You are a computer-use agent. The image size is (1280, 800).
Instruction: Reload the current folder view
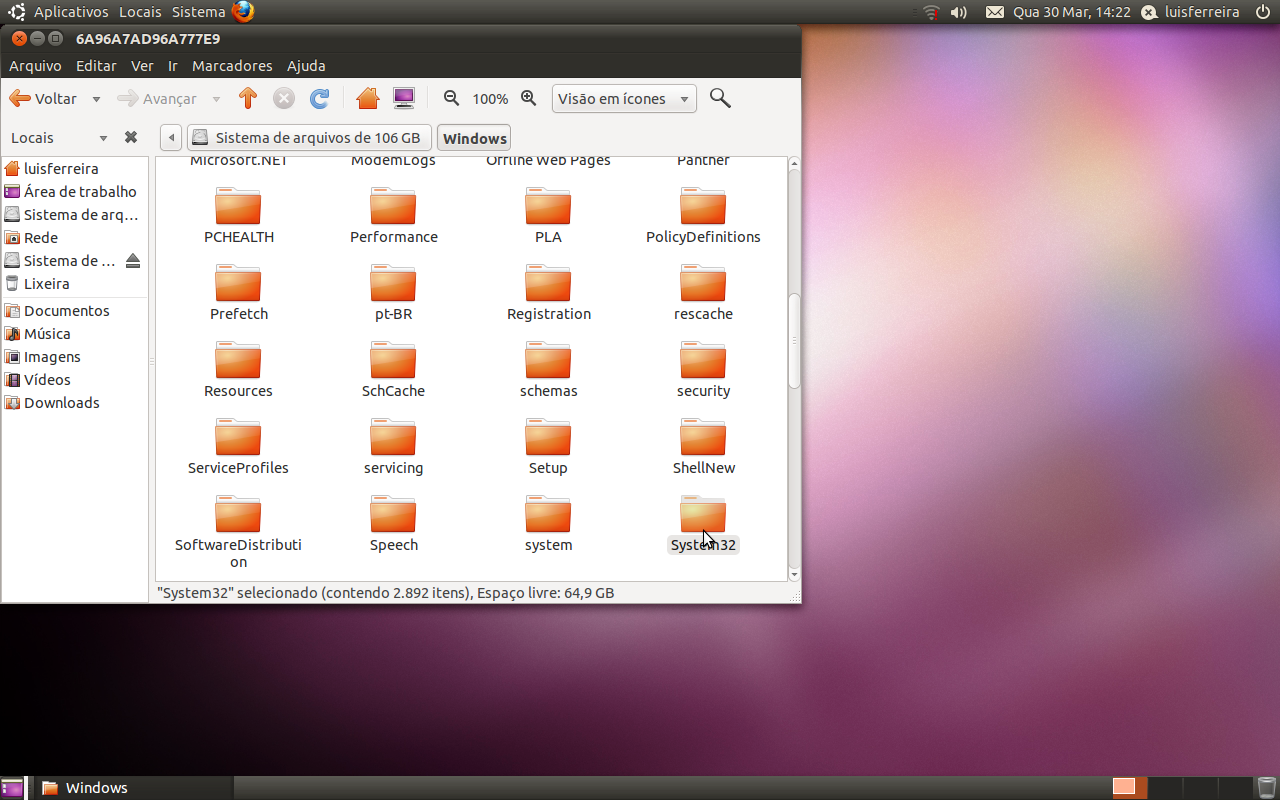pyautogui.click(x=320, y=98)
